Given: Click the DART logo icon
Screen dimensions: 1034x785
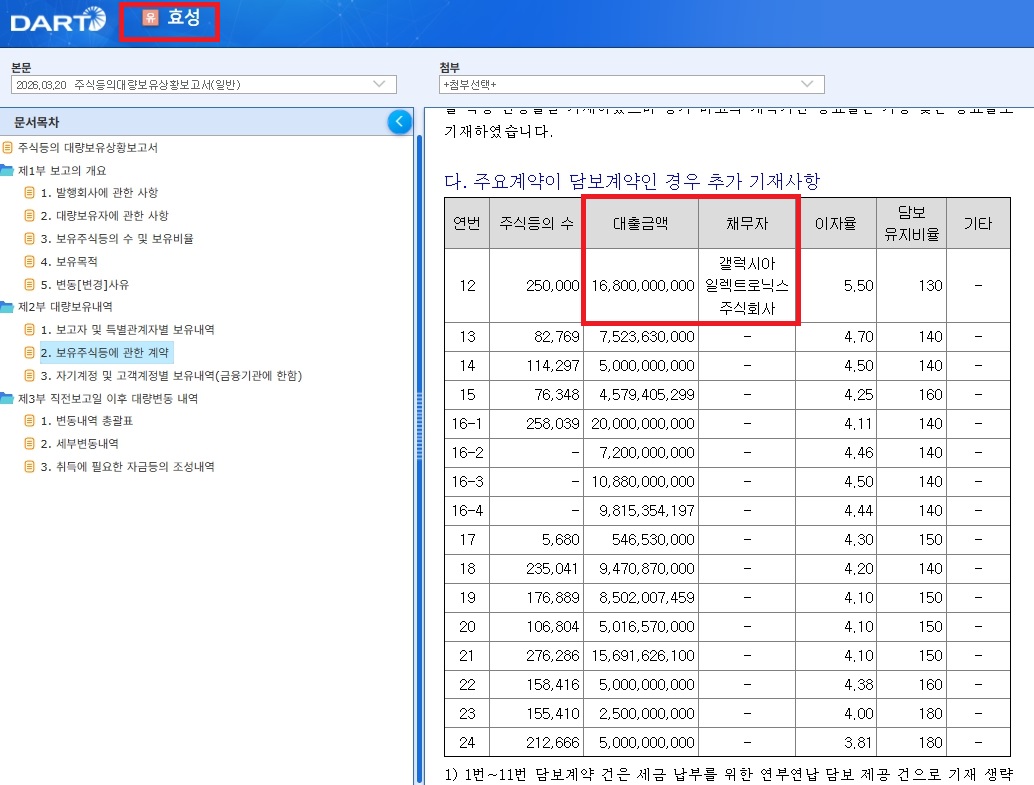Looking at the screenshot, I should click(x=58, y=20).
